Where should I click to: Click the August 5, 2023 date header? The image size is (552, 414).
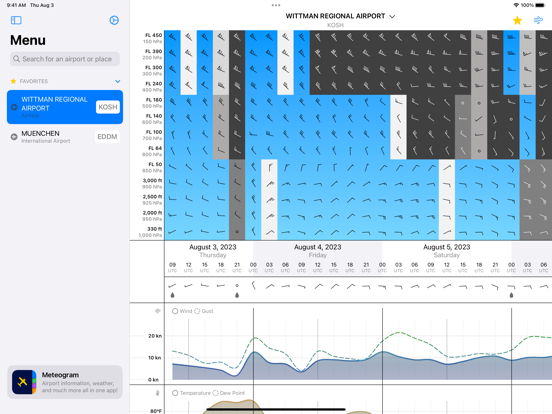tap(447, 247)
